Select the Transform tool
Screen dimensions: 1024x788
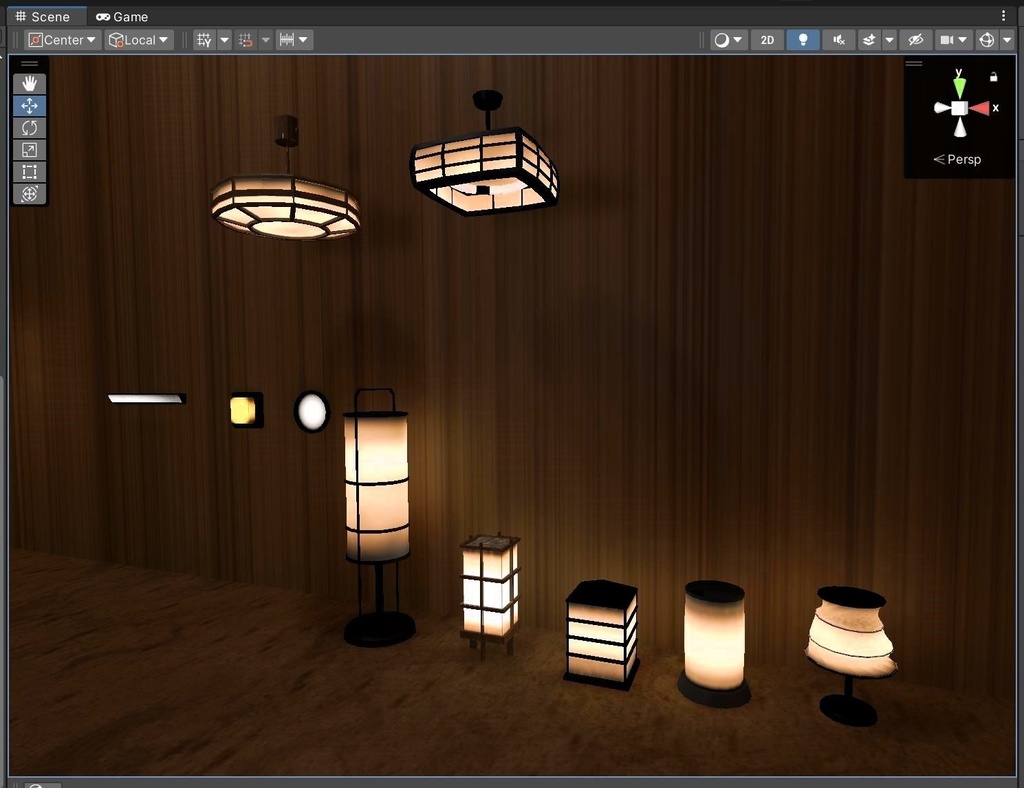(x=29, y=194)
